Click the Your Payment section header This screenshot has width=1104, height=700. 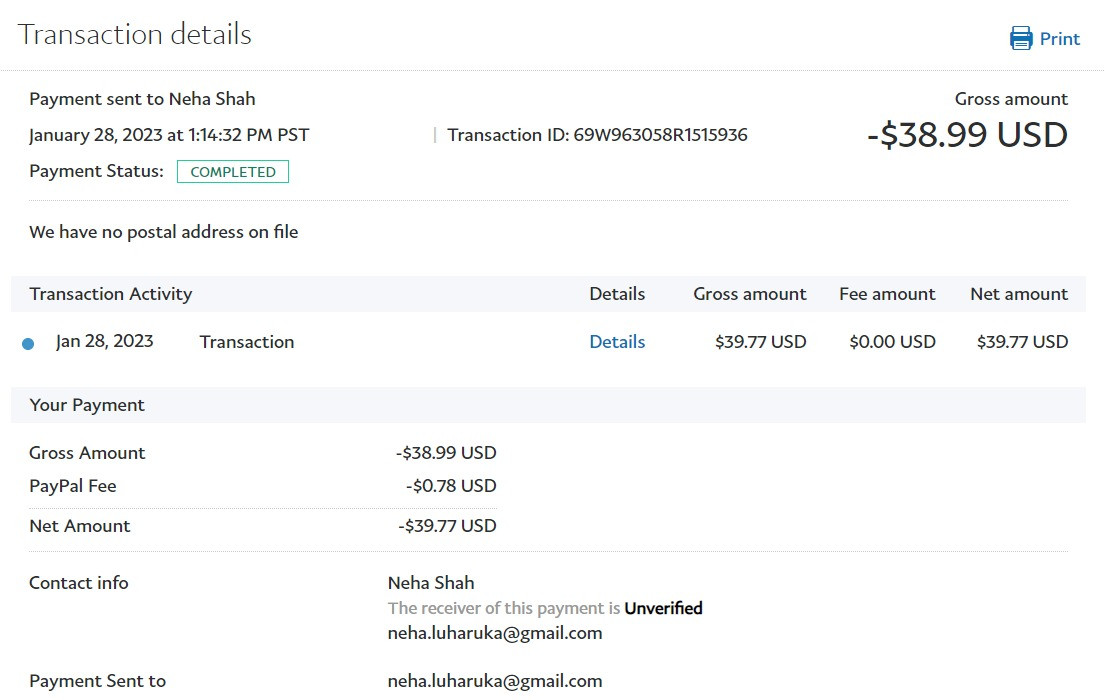click(87, 405)
